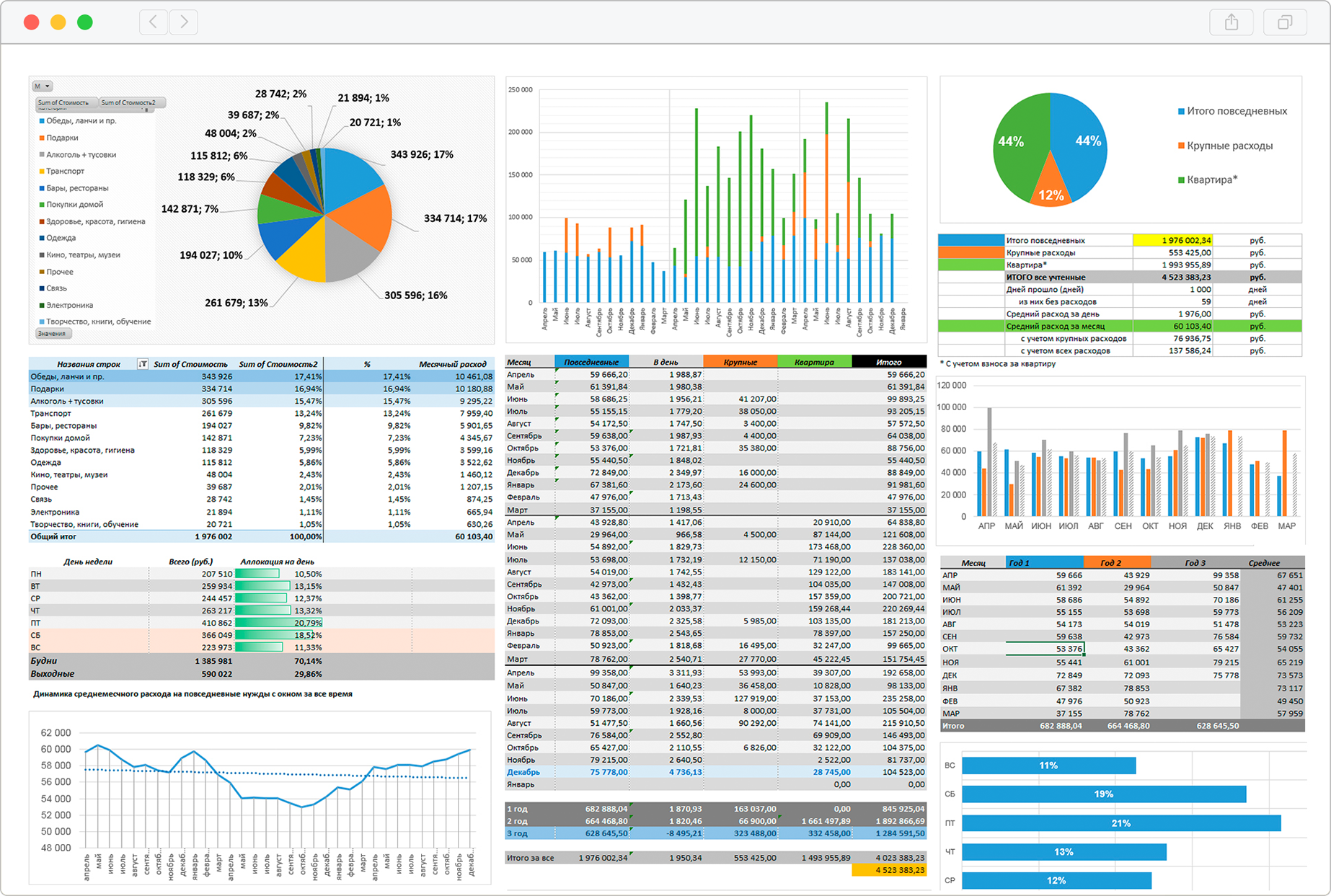Click the Месячный расход column header
1331x896 pixels.
[x=452, y=364]
